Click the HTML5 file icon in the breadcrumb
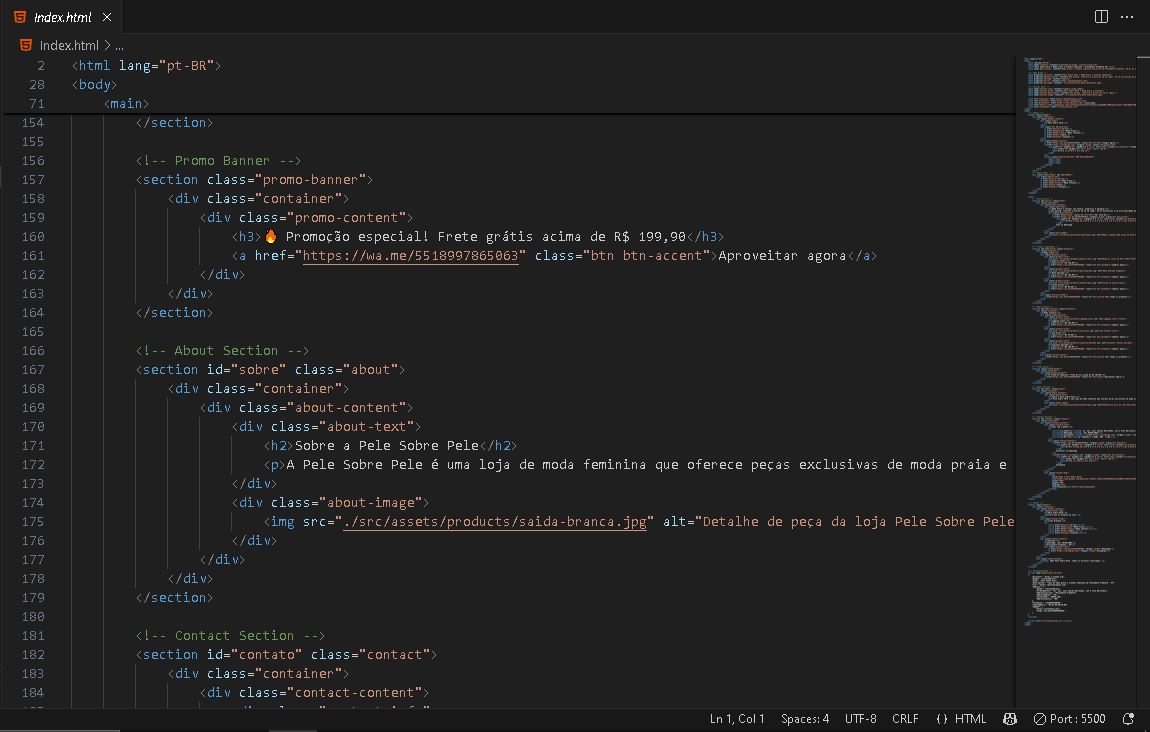 tap(26, 45)
